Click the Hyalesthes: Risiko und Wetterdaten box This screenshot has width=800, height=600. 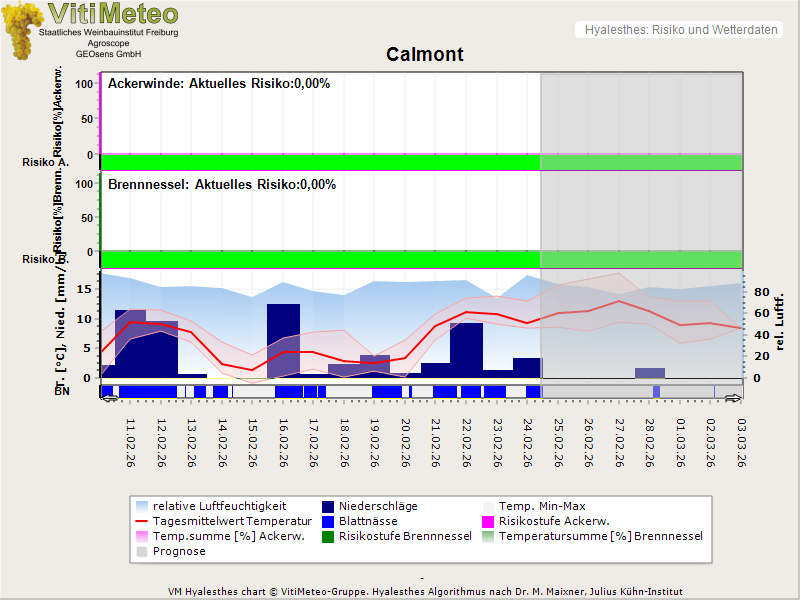click(x=679, y=30)
